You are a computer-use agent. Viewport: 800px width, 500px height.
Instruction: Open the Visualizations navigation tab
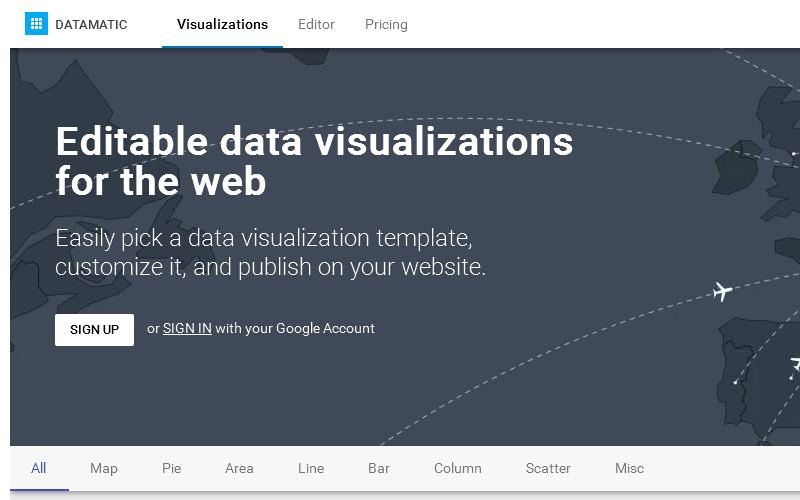[x=222, y=24]
